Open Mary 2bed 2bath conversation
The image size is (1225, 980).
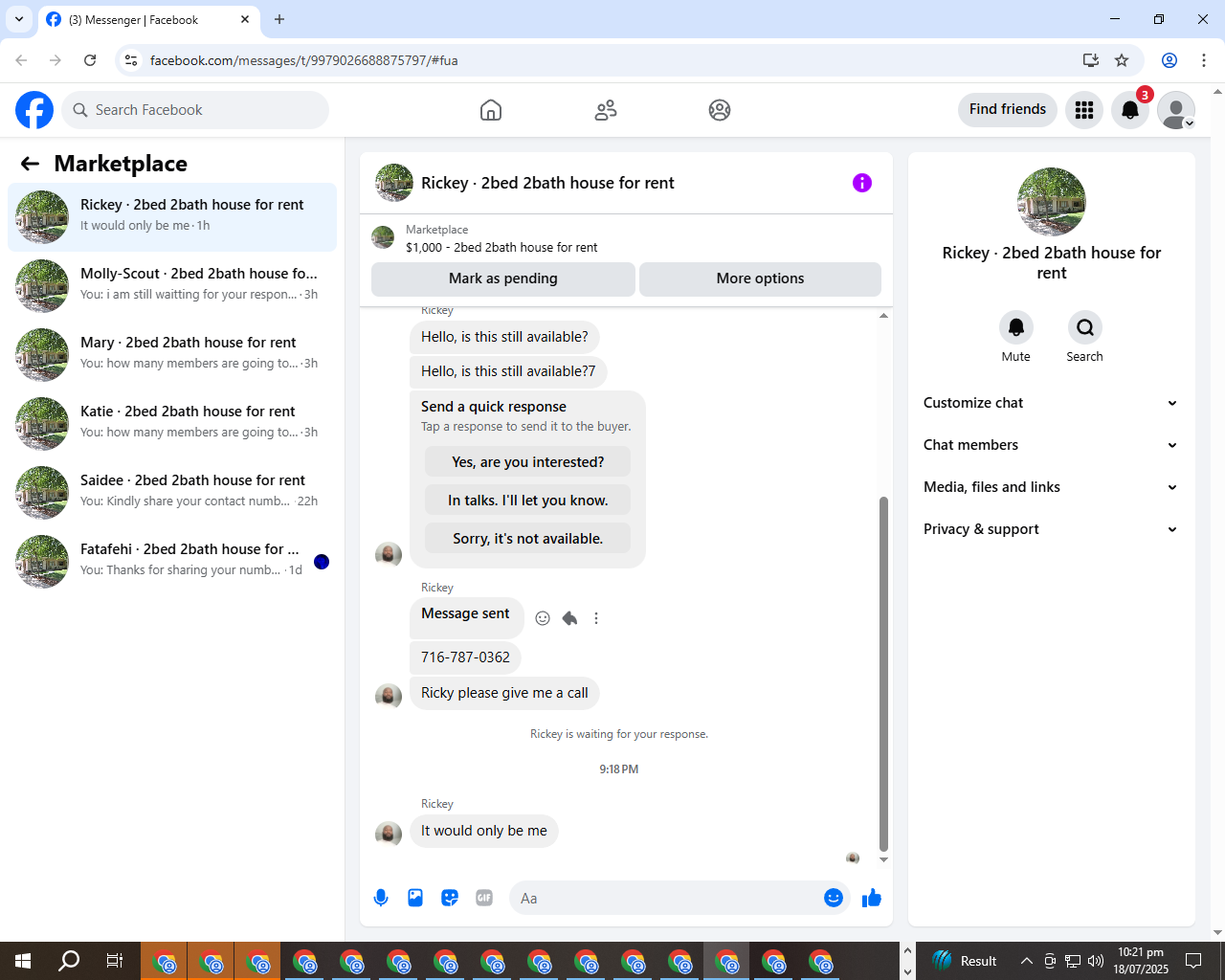point(172,355)
